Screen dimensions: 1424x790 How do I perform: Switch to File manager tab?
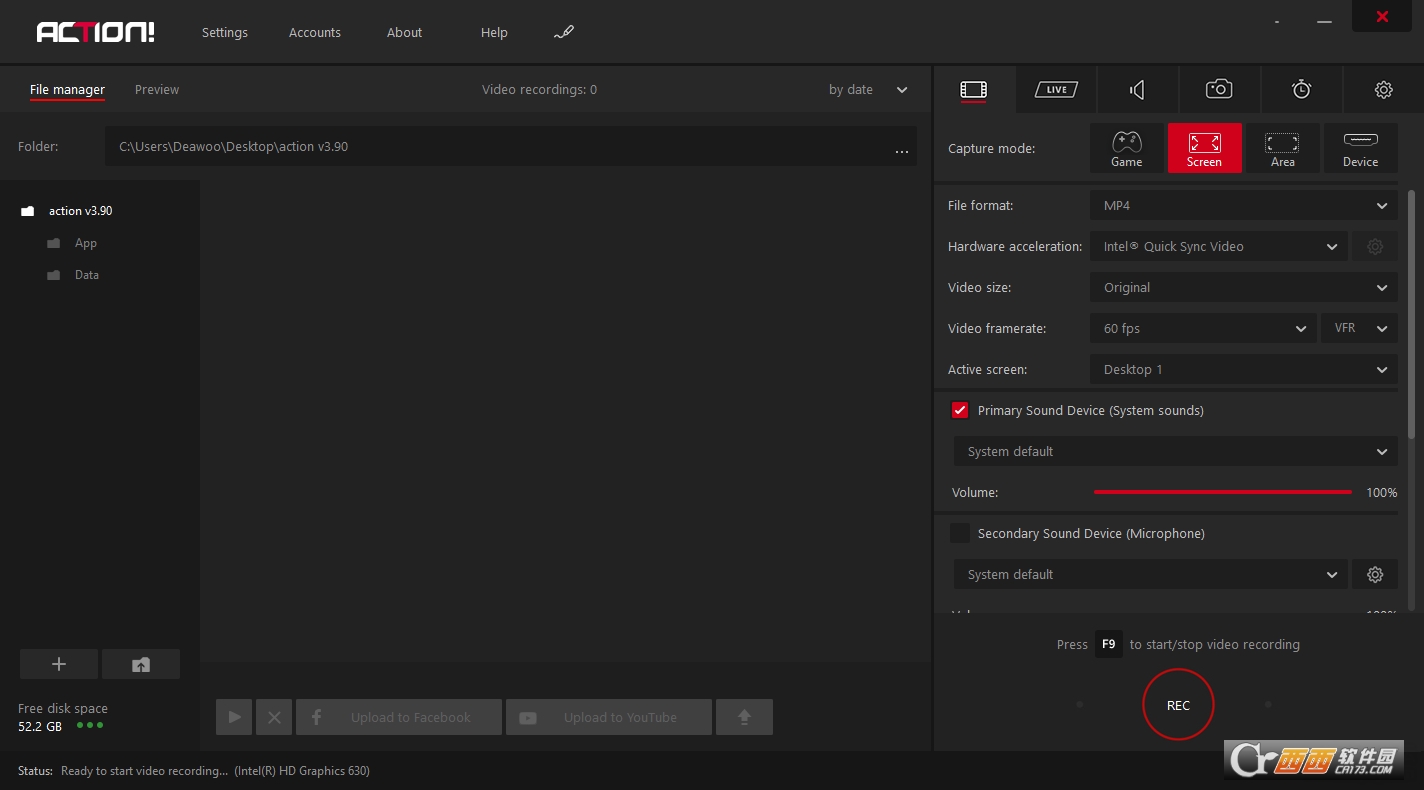[67, 89]
